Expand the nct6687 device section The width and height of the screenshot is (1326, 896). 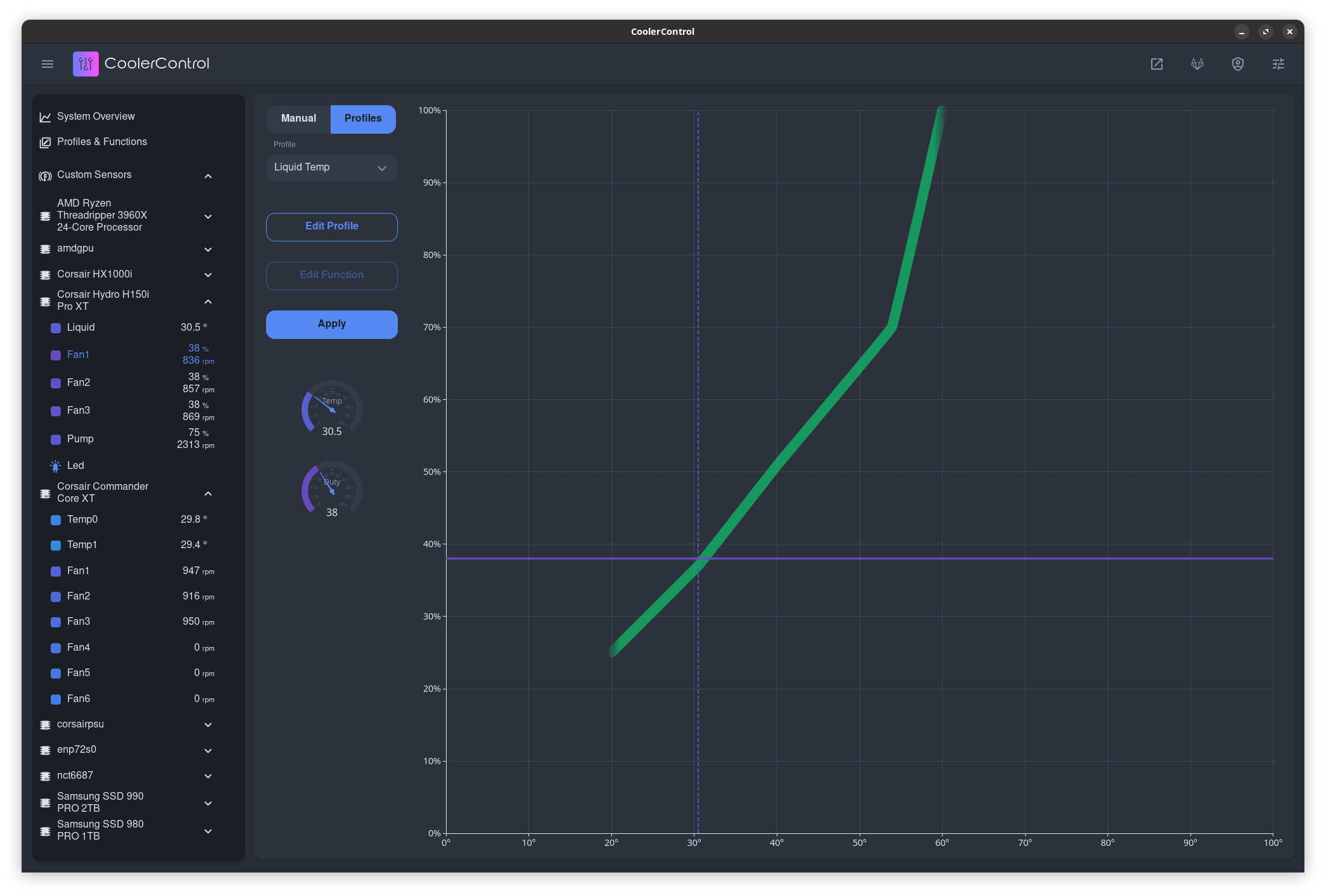208,776
